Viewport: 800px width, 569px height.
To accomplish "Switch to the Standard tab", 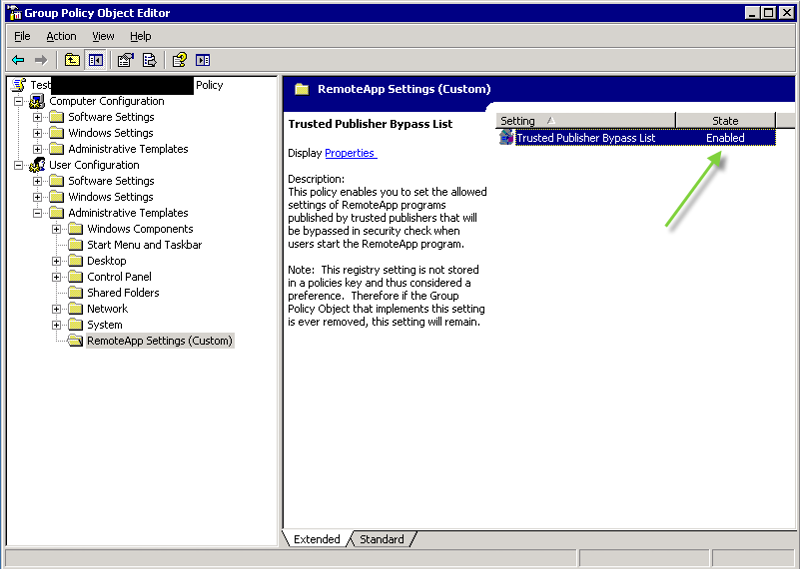I will coord(382,539).
